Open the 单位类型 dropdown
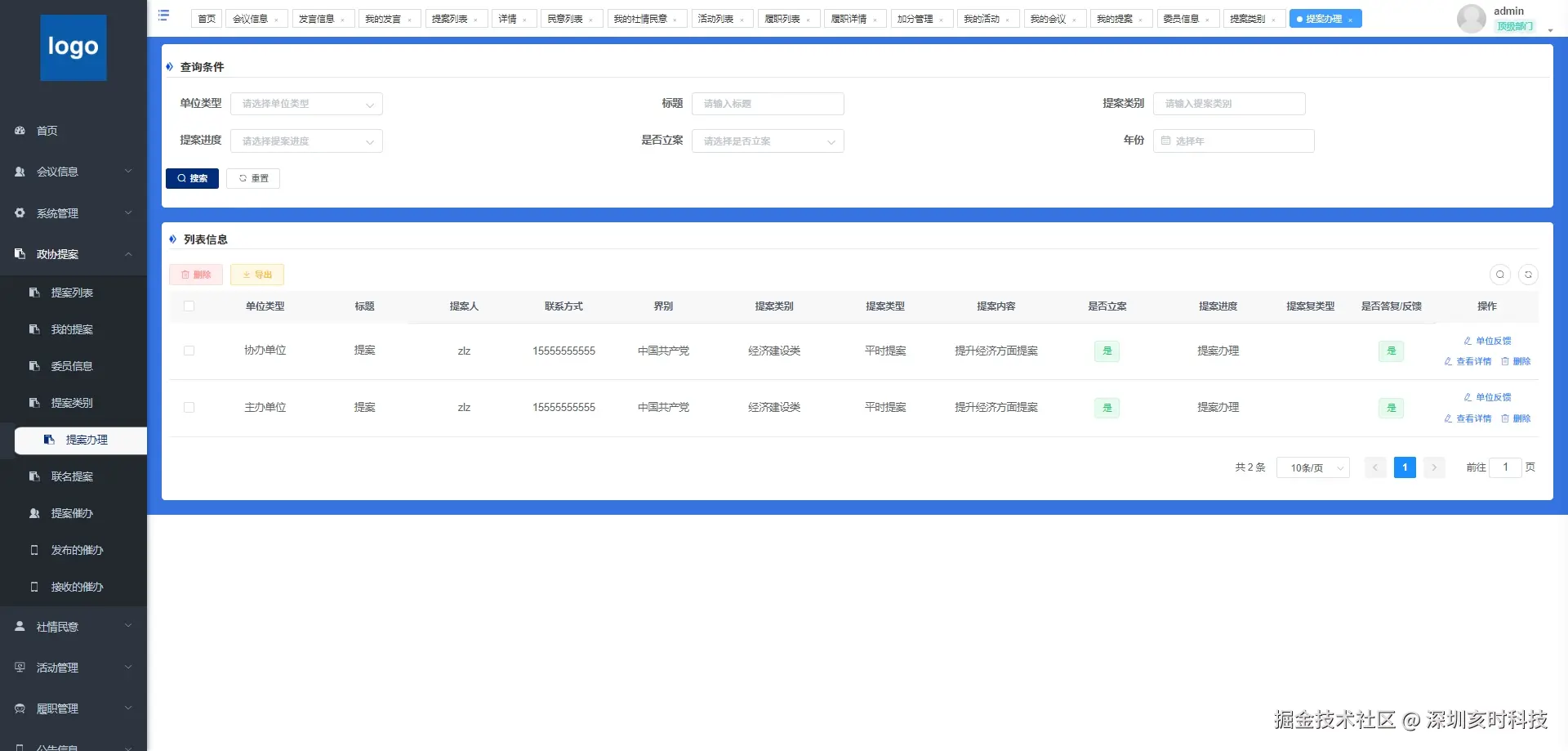1568x751 pixels. pos(306,104)
